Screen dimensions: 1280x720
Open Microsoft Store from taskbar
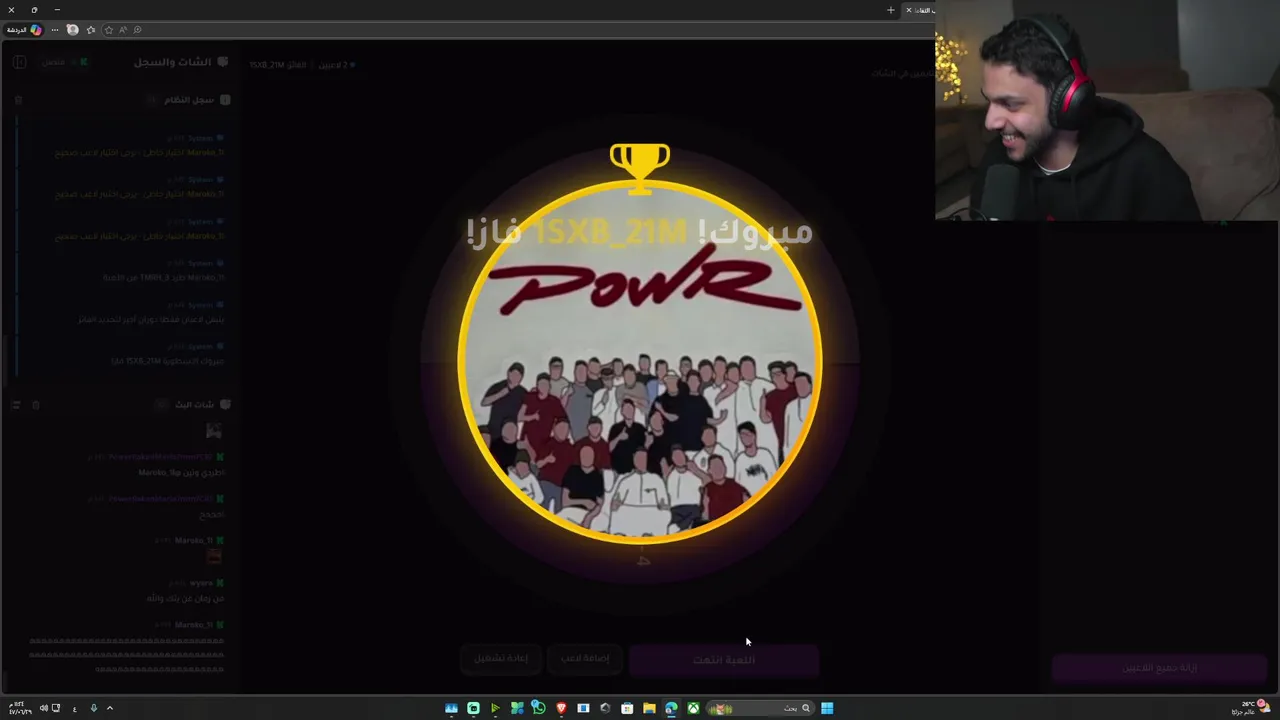click(627, 708)
